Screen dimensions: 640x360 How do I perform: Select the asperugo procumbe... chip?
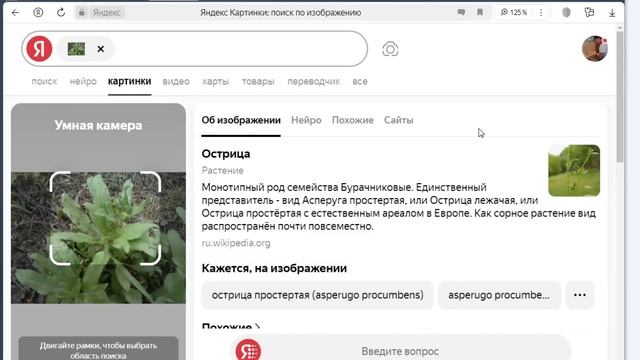[x=500, y=295]
